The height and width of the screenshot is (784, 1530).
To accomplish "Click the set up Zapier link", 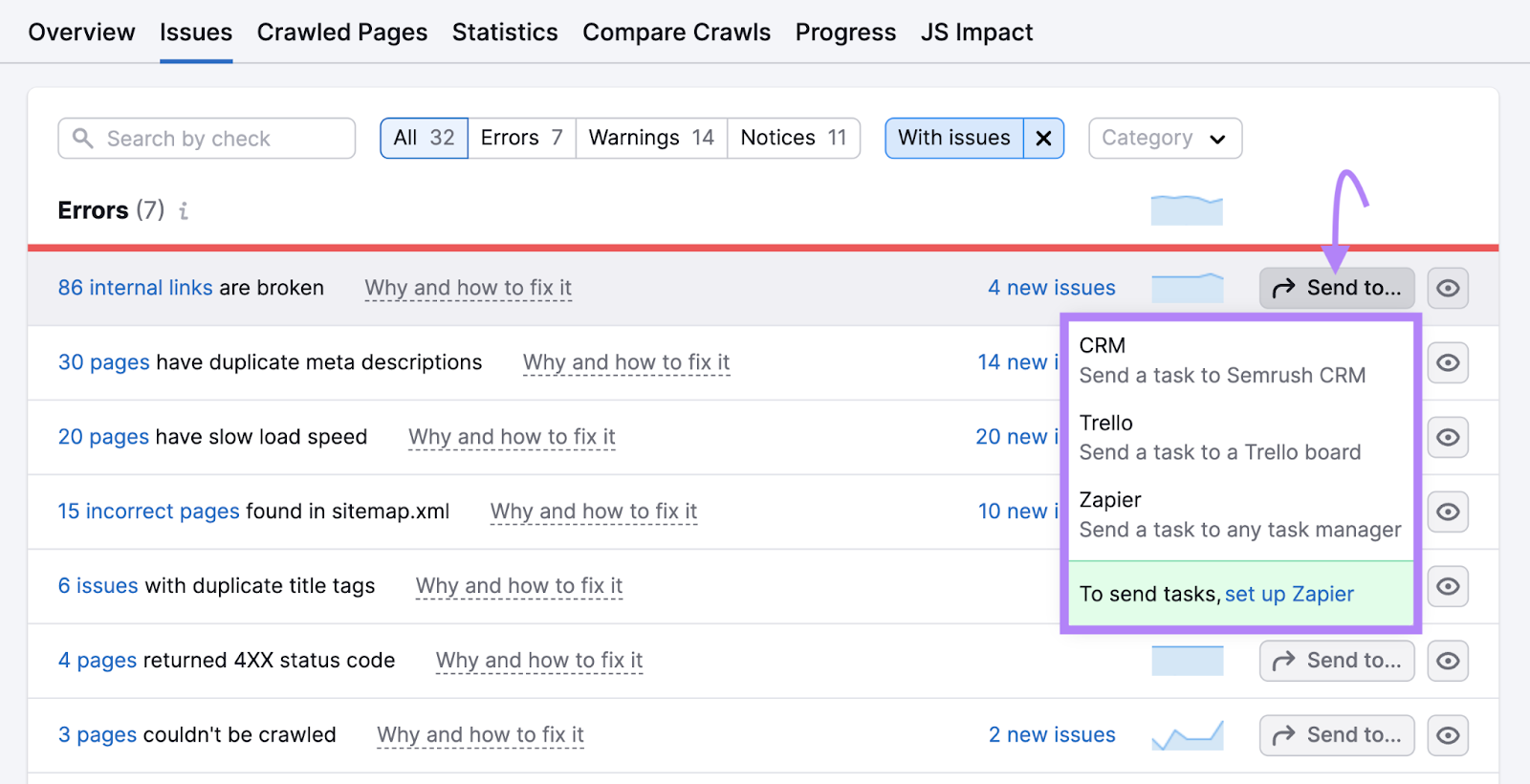I will click(x=1289, y=594).
